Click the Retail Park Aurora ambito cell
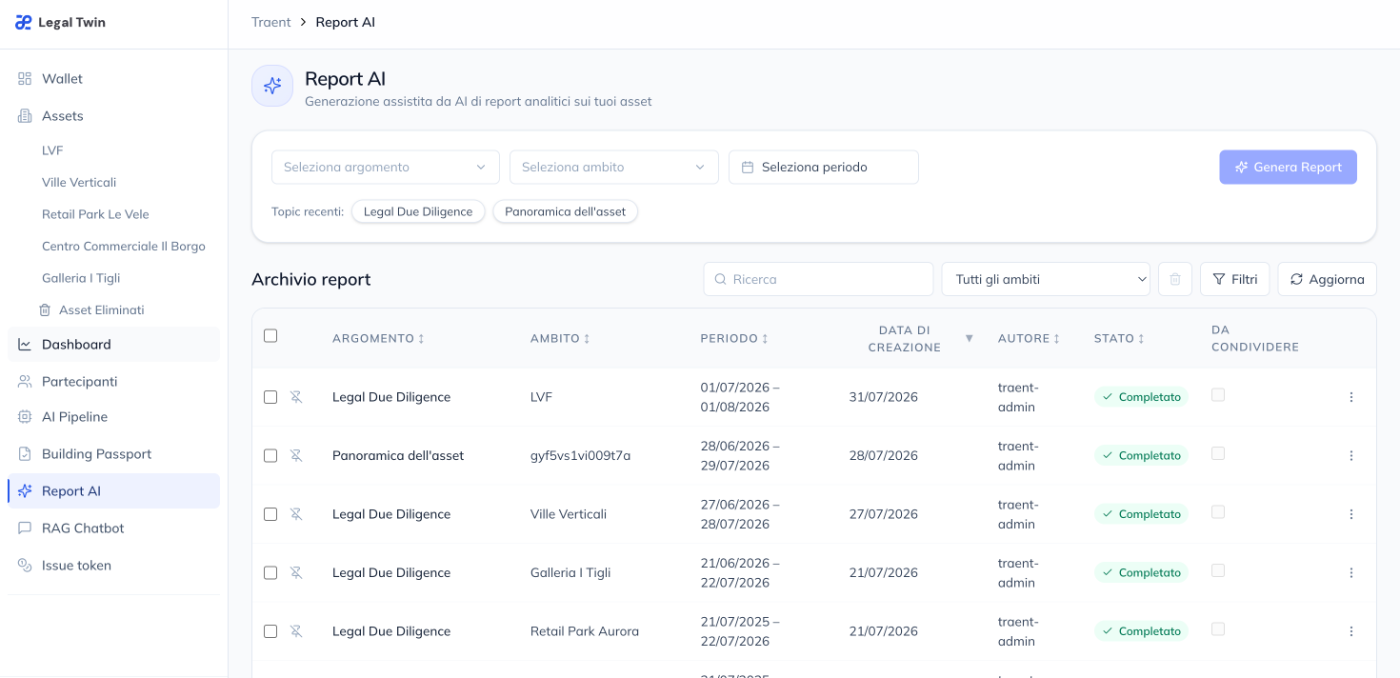This screenshot has width=1400, height=678. (x=584, y=631)
